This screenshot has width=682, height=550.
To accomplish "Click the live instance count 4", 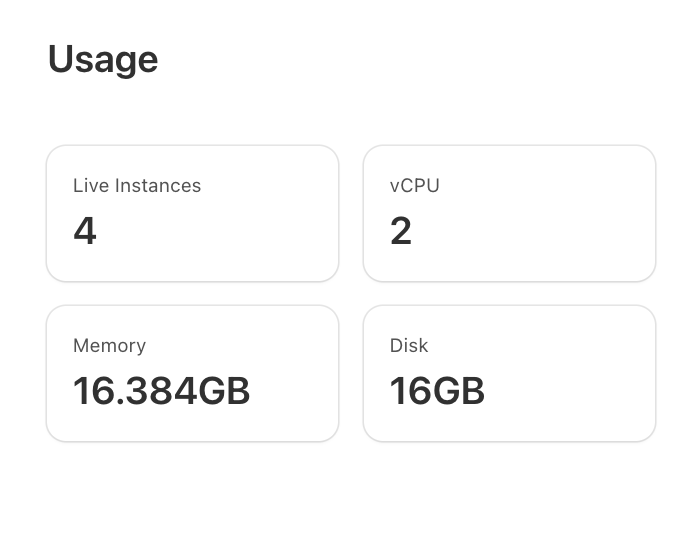I will coord(85,231).
